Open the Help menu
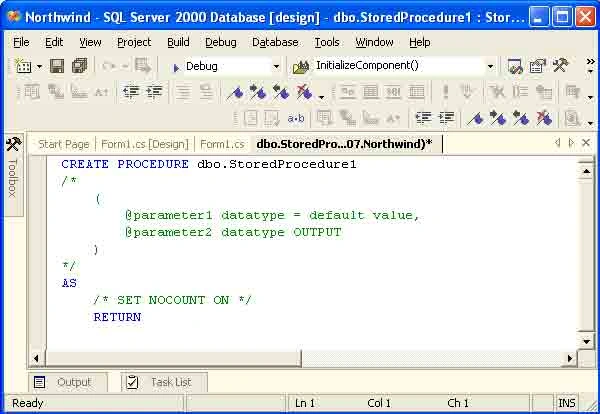 click(x=420, y=42)
